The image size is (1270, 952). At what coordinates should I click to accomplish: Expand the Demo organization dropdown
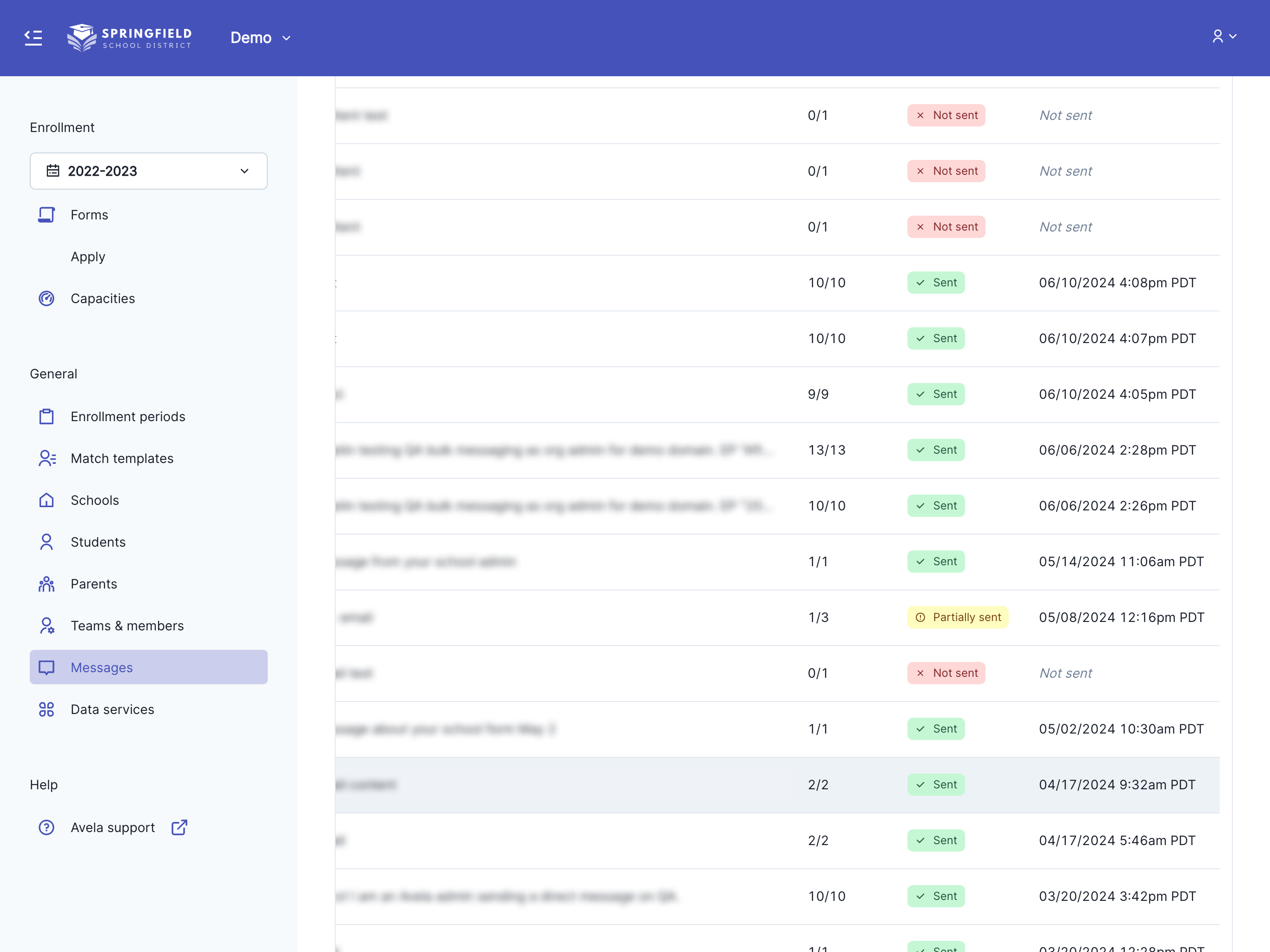tap(260, 38)
